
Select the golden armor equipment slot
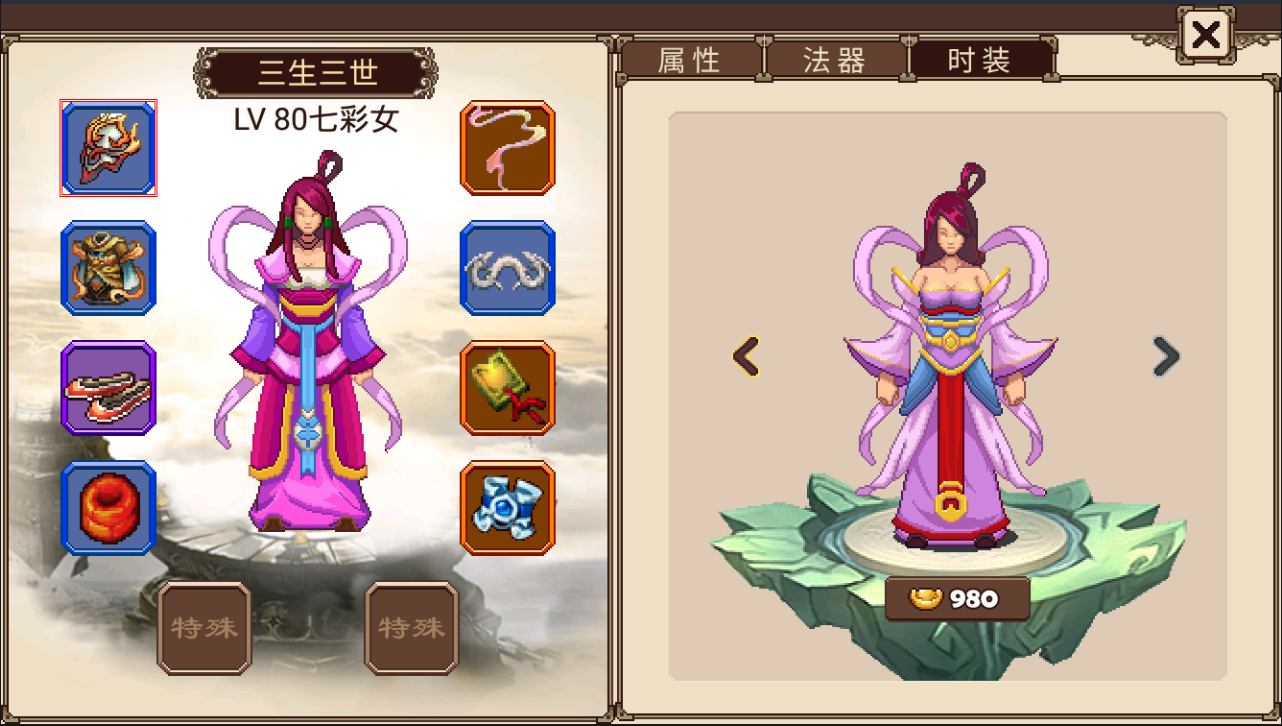pos(108,268)
